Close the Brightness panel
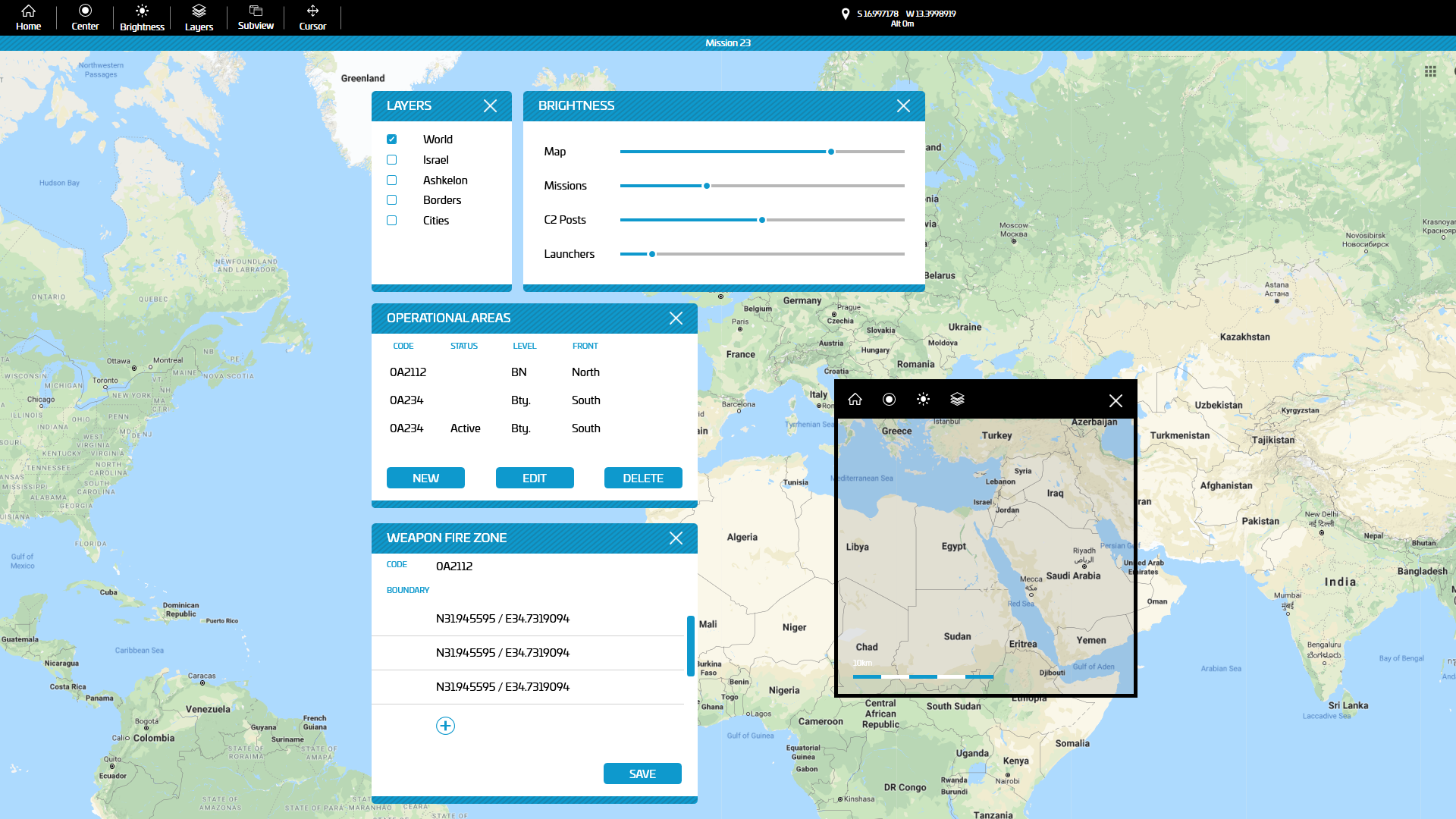This screenshot has width=1456, height=819. (x=903, y=106)
